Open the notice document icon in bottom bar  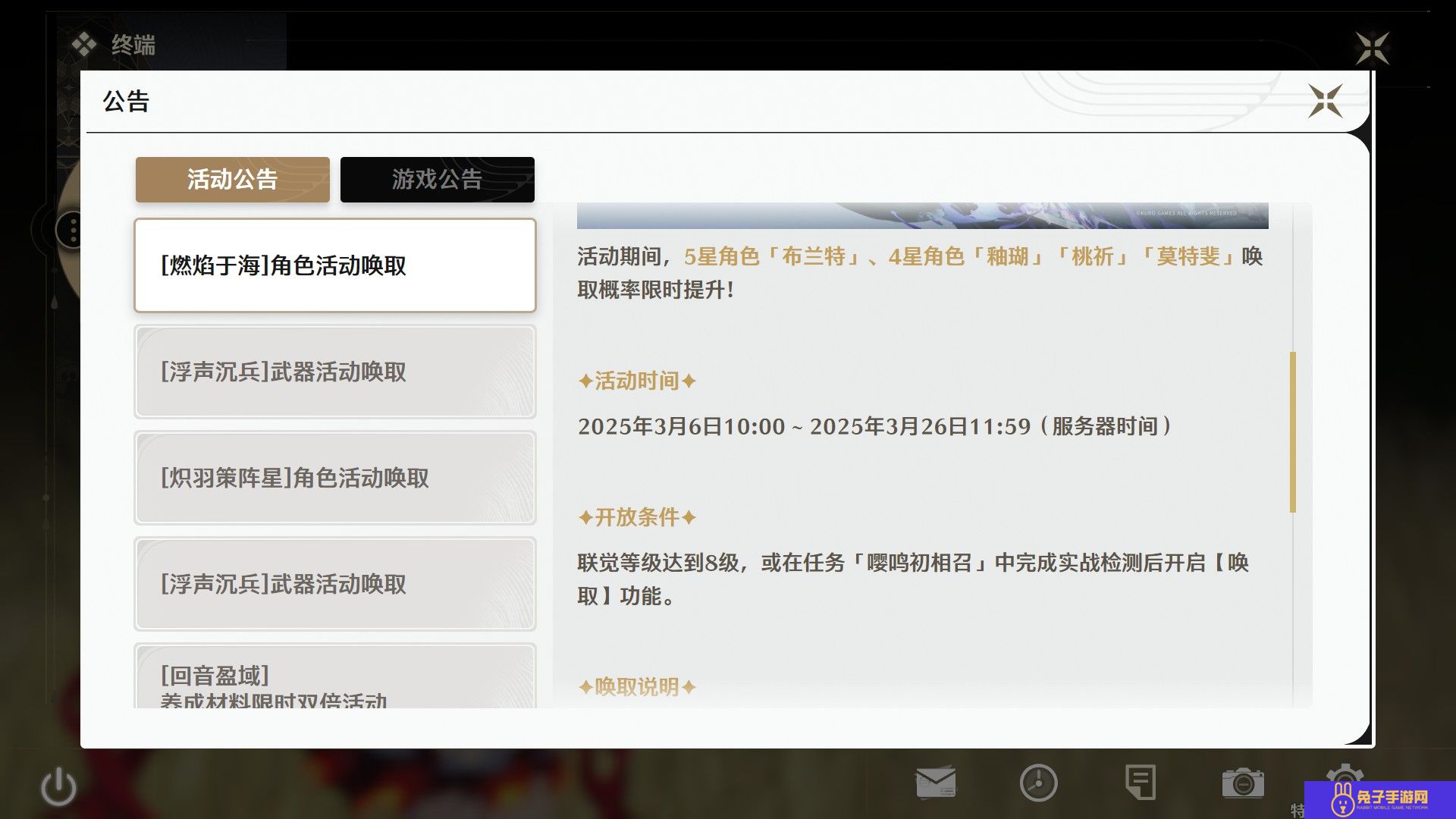pos(1141,783)
